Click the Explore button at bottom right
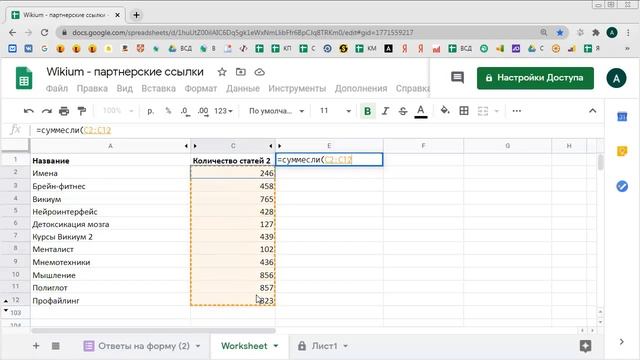The width and height of the screenshot is (640, 360). click(x=585, y=346)
